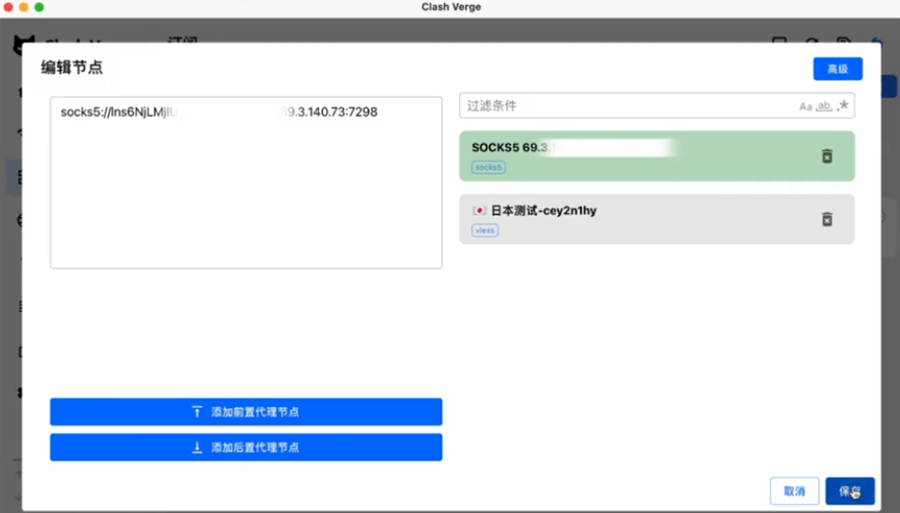Image resolution: width=900 pixels, height=513 pixels.
Task: Toggle regex (.*) filter option
Action: [x=843, y=106]
